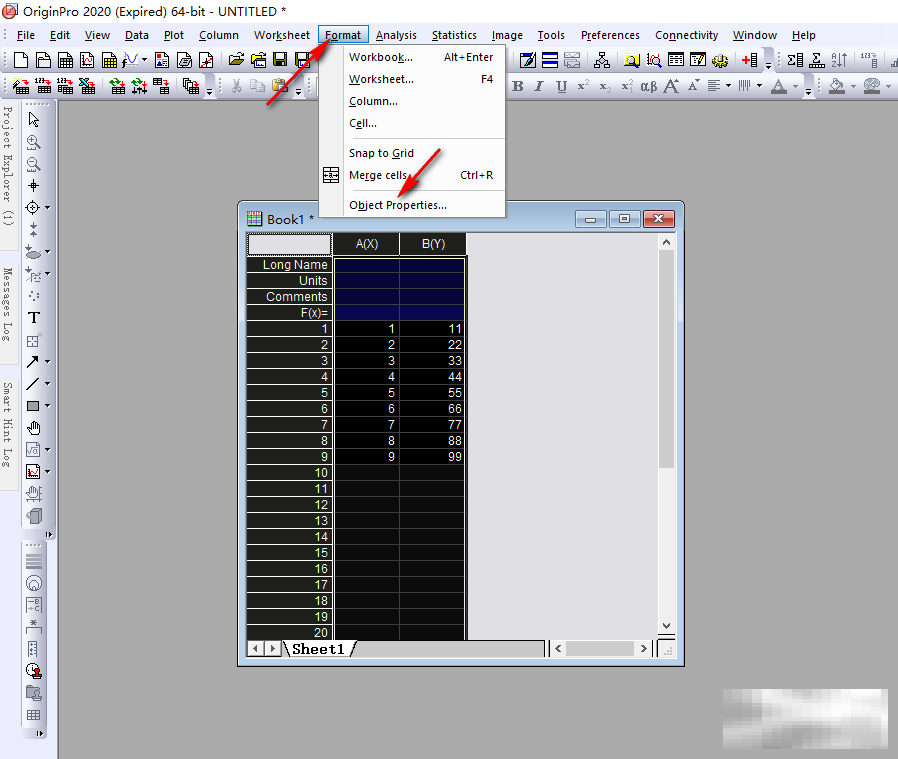Open the text alignment dropdown arrow
This screenshot has width=898, height=759.
(x=728, y=86)
